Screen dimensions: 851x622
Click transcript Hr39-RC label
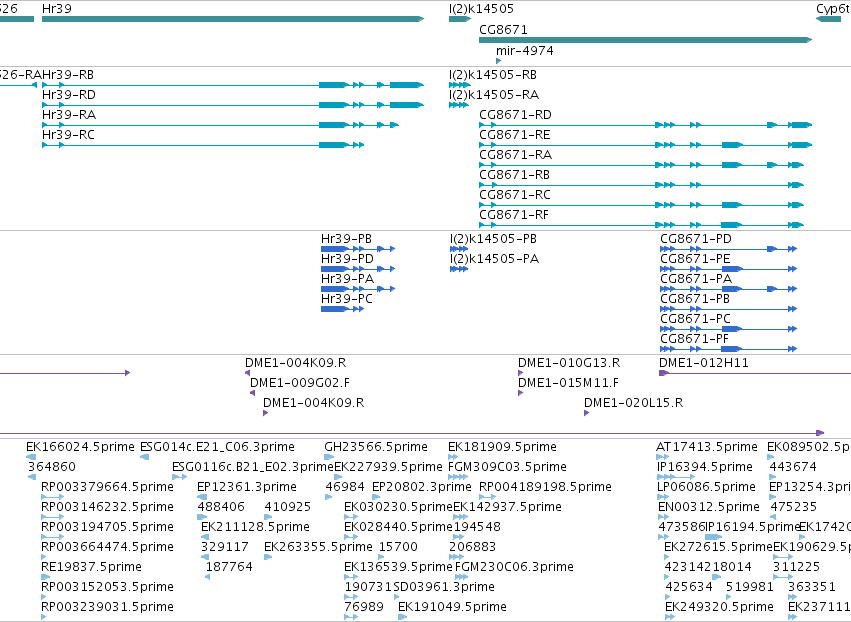pyautogui.click(x=68, y=135)
